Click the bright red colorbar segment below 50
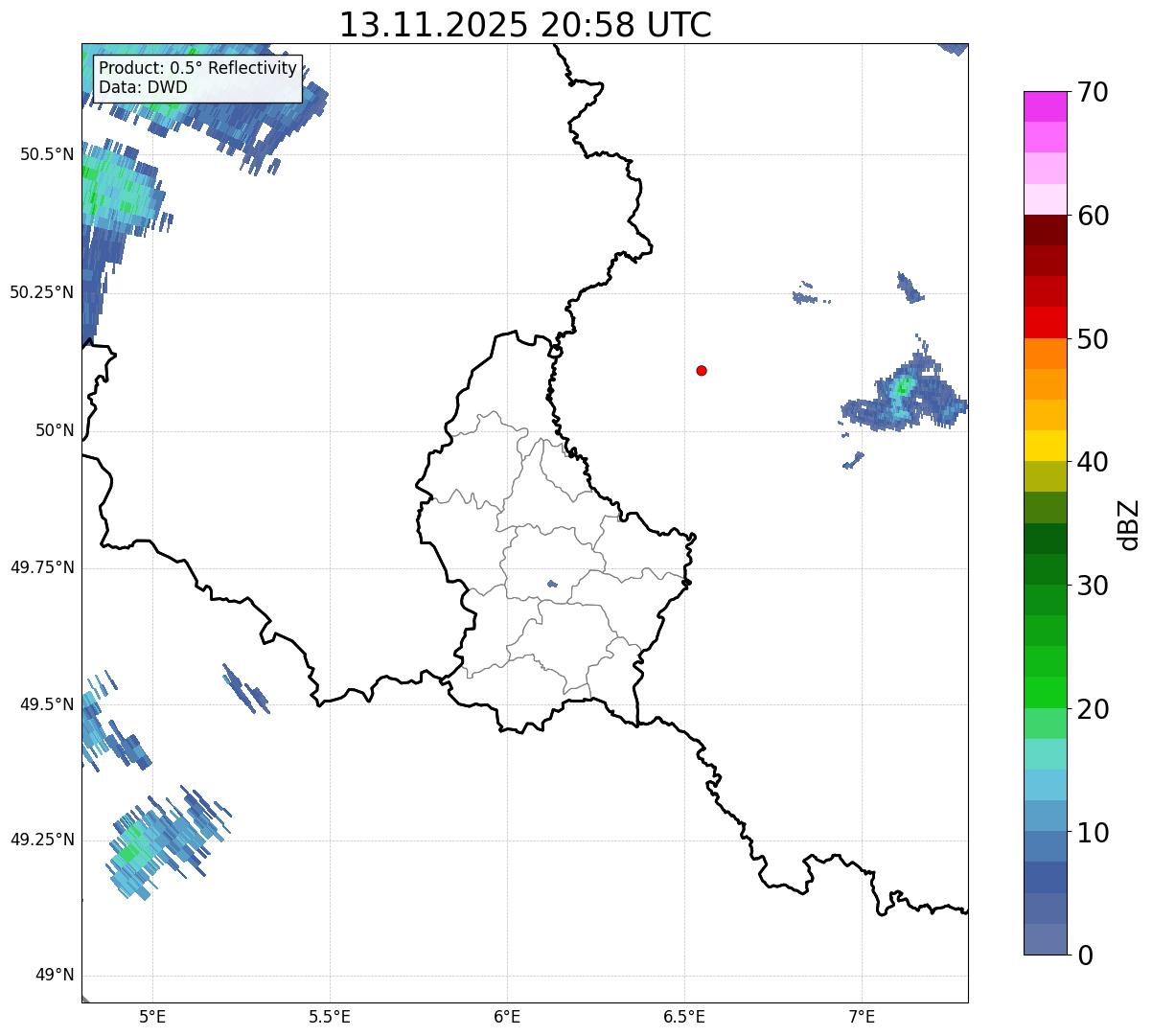The image size is (1152, 1036). click(1046, 323)
